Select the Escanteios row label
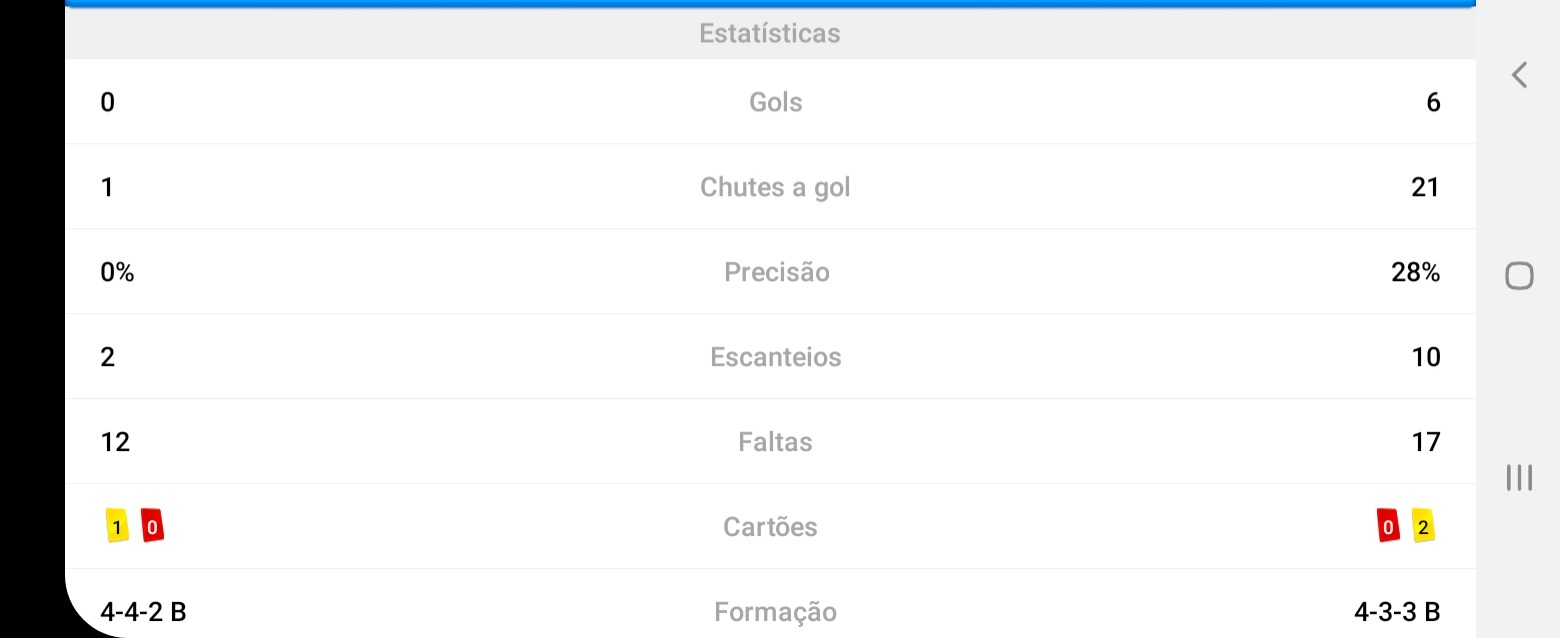The width and height of the screenshot is (1560, 638). (776, 357)
